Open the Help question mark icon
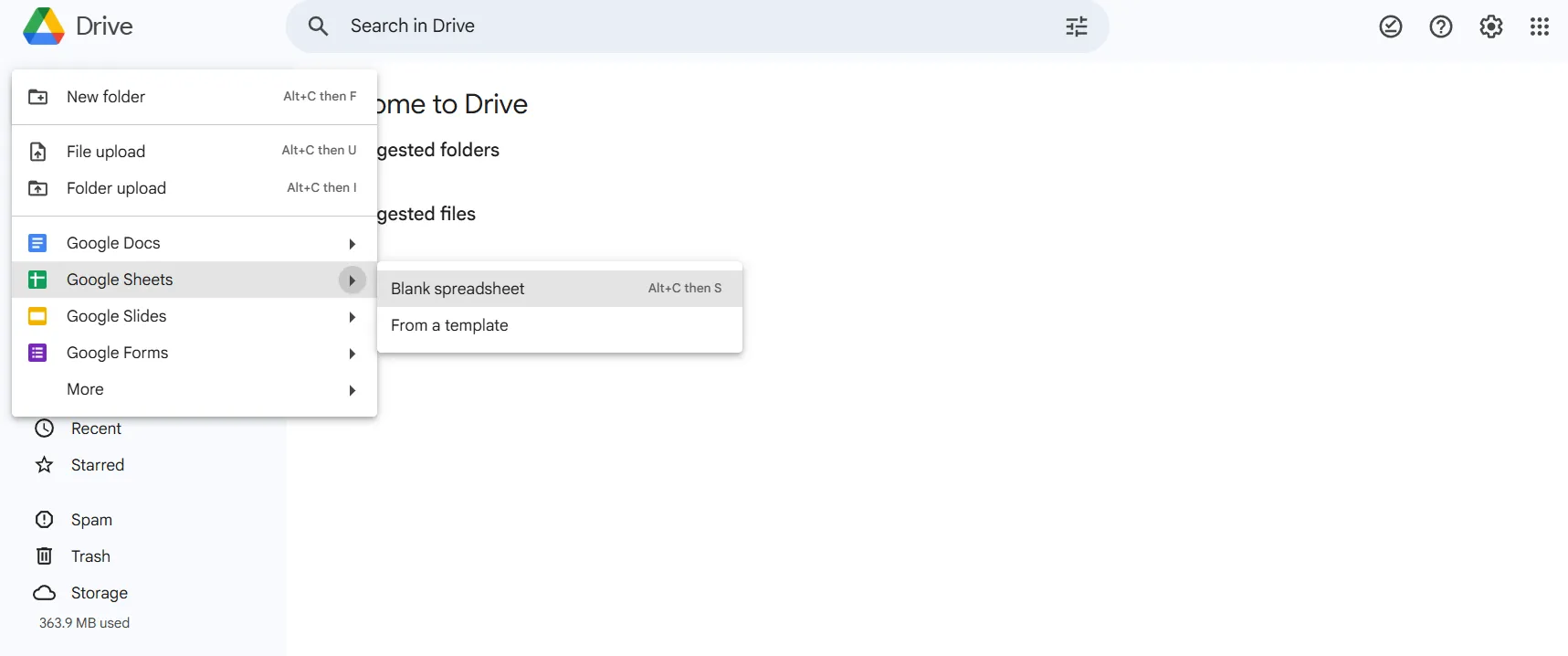This screenshot has width=1568, height=656. 1441,26
